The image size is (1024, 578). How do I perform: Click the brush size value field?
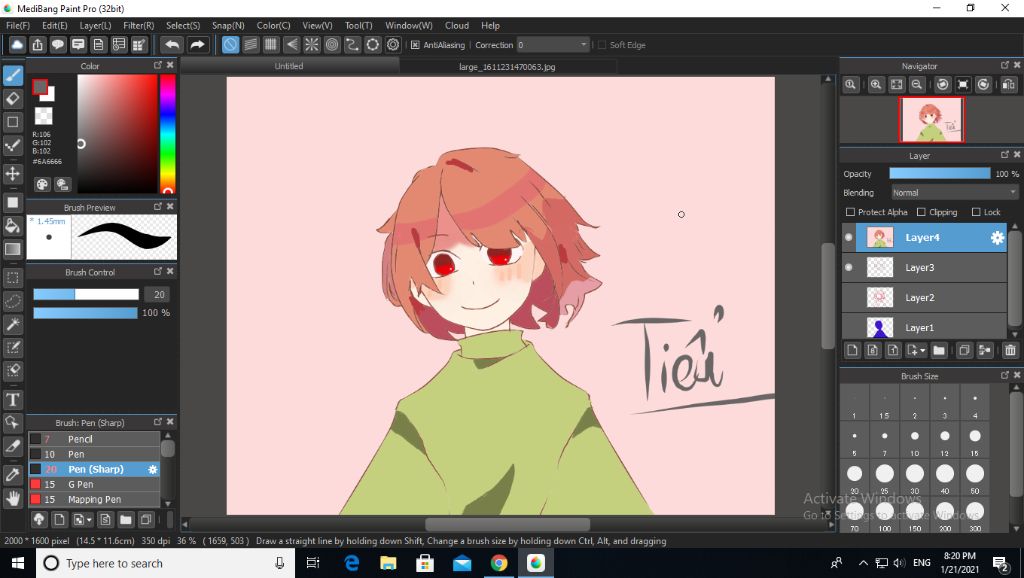coord(158,295)
